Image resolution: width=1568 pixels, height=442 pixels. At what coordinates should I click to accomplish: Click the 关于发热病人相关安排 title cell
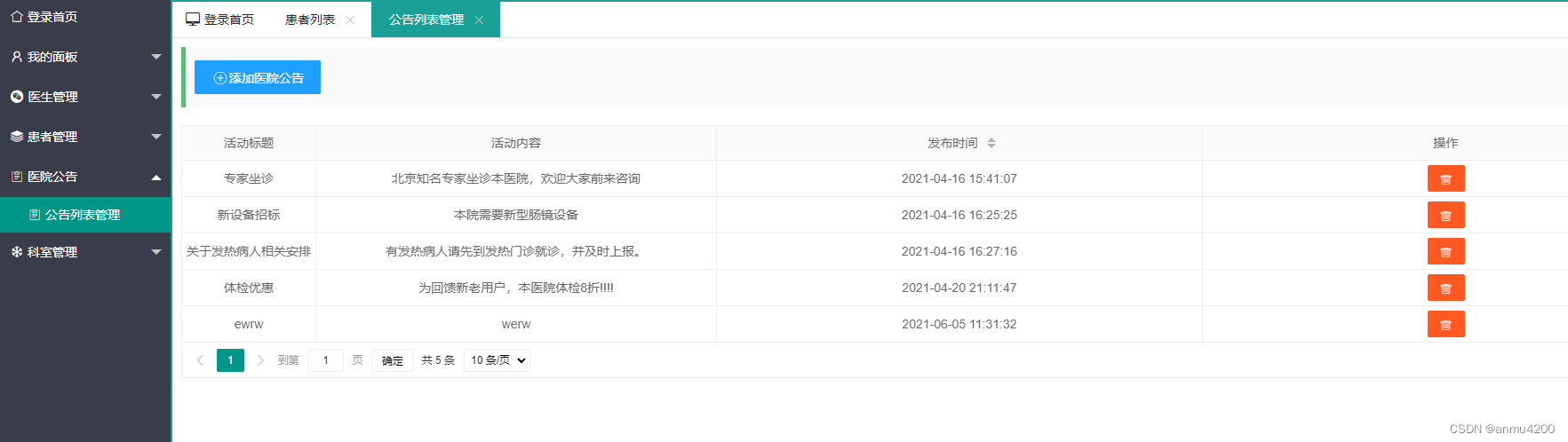(x=249, y=251)
